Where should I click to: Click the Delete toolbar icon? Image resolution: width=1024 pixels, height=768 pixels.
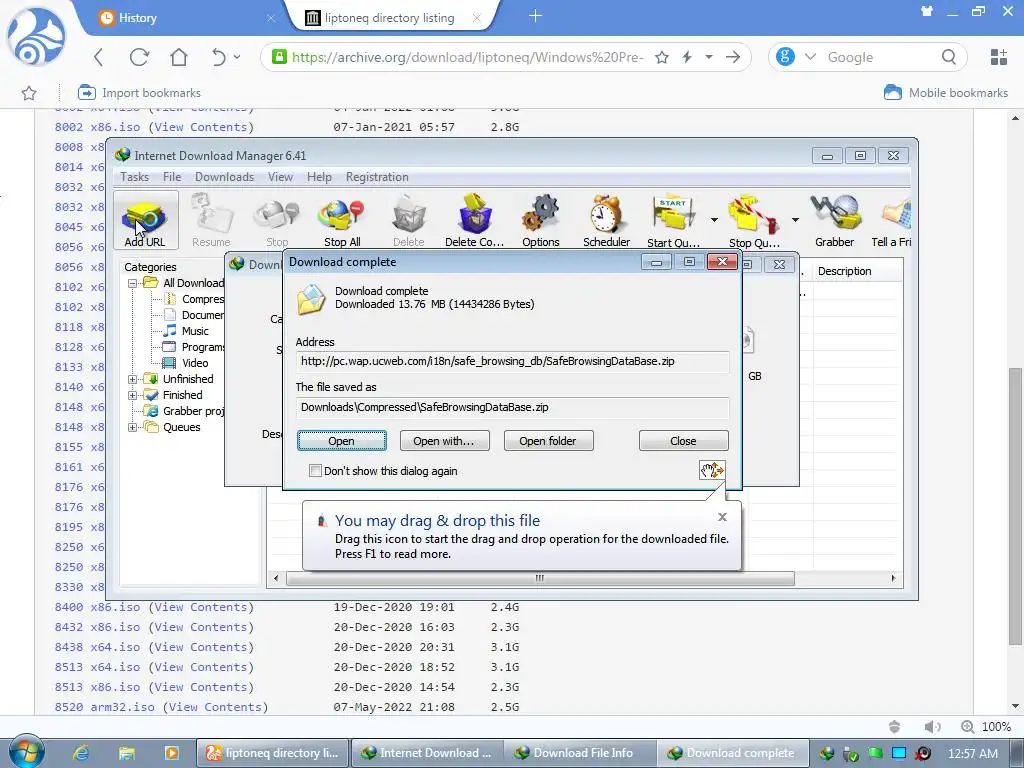[408, 220]
